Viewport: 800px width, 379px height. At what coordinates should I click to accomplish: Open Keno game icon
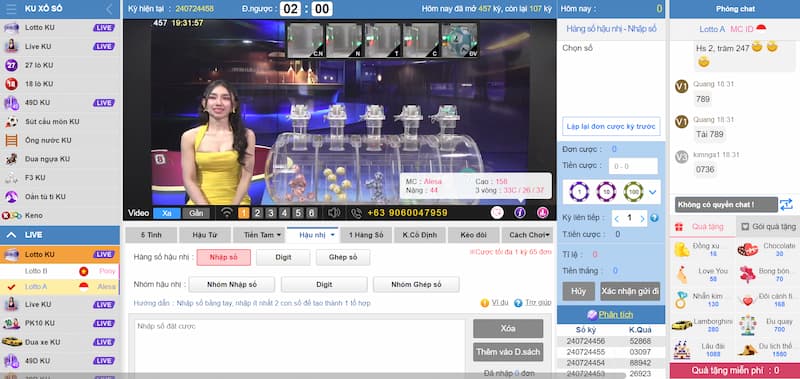(x=11, y=216)
